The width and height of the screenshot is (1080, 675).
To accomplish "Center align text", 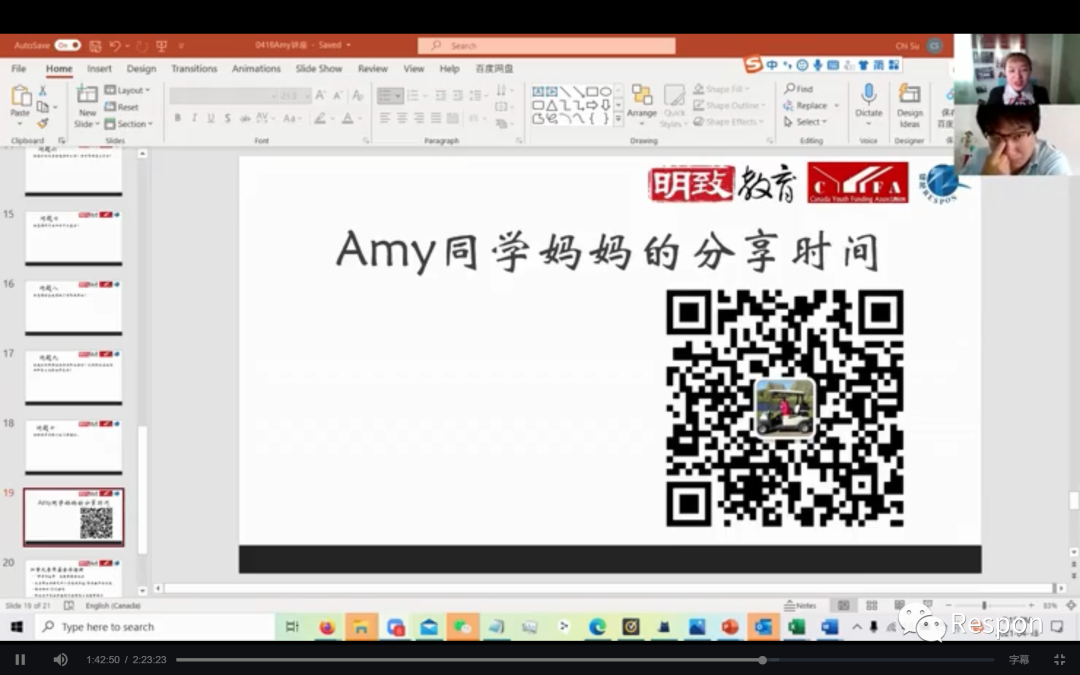I will coord(402,118).
